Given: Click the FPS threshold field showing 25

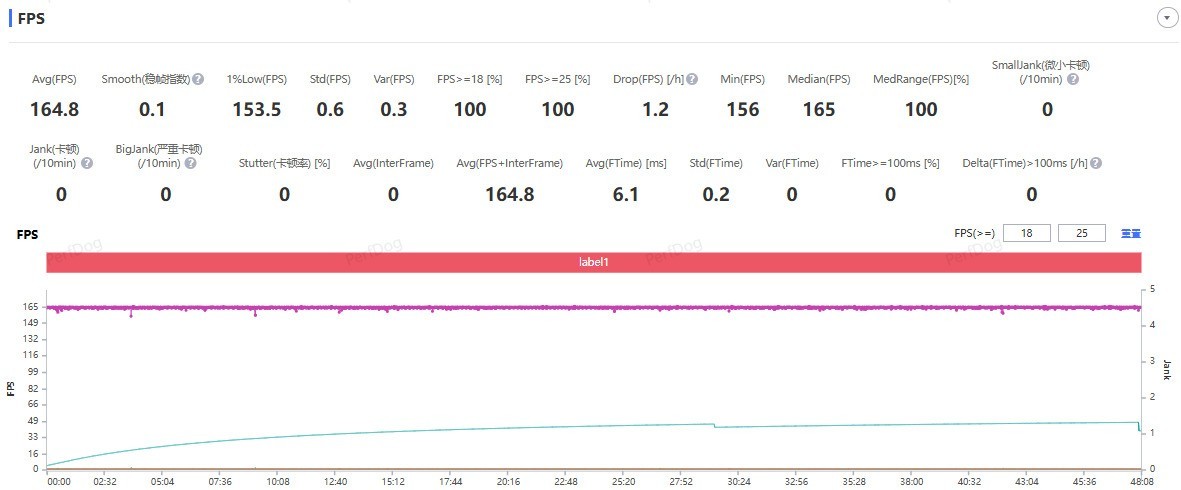Looking at the screenshot, I should tap(1082, 233).
